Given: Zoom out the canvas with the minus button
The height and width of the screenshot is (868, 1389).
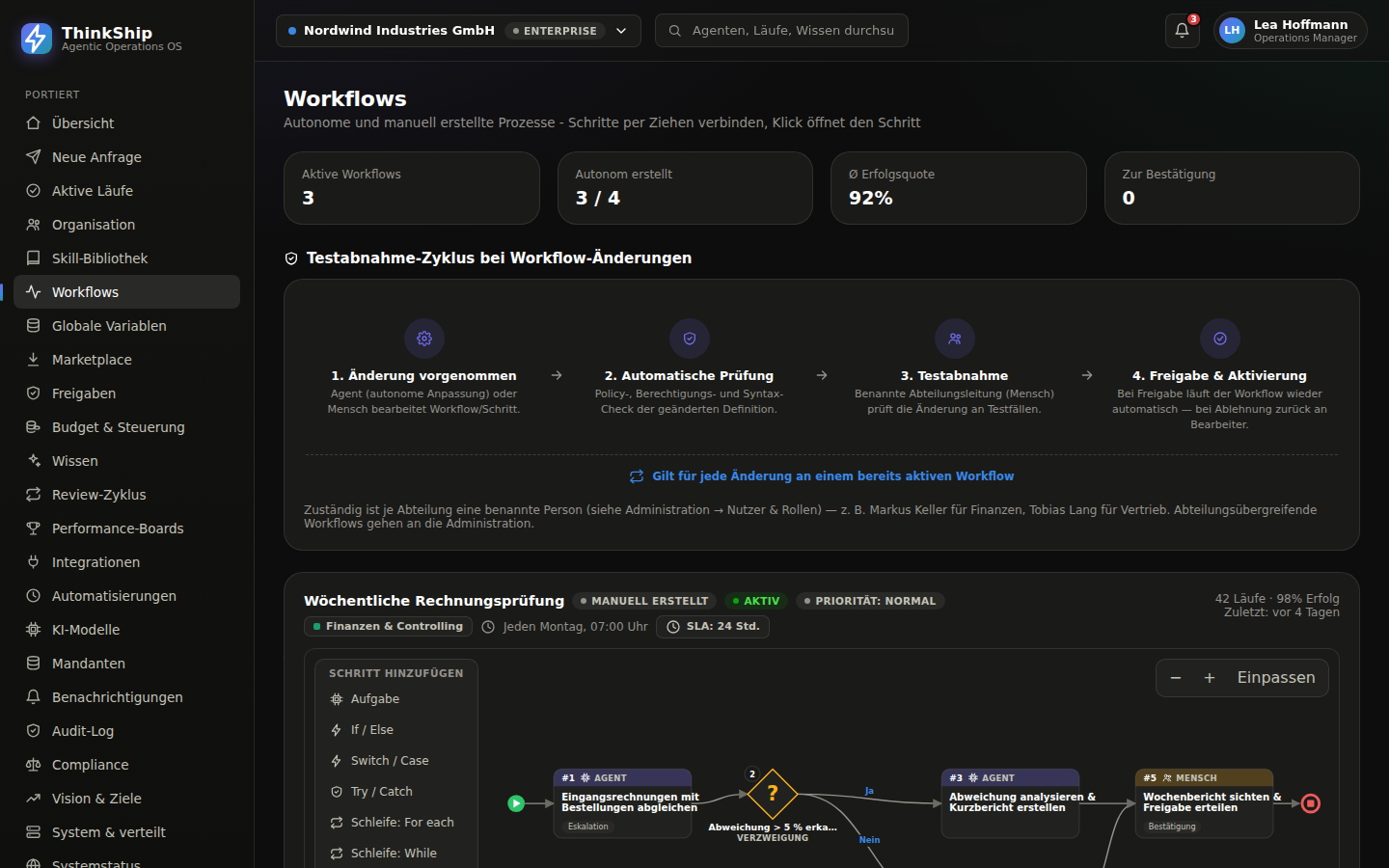Looking at the screenshot, I should (x=1176, y=678).
